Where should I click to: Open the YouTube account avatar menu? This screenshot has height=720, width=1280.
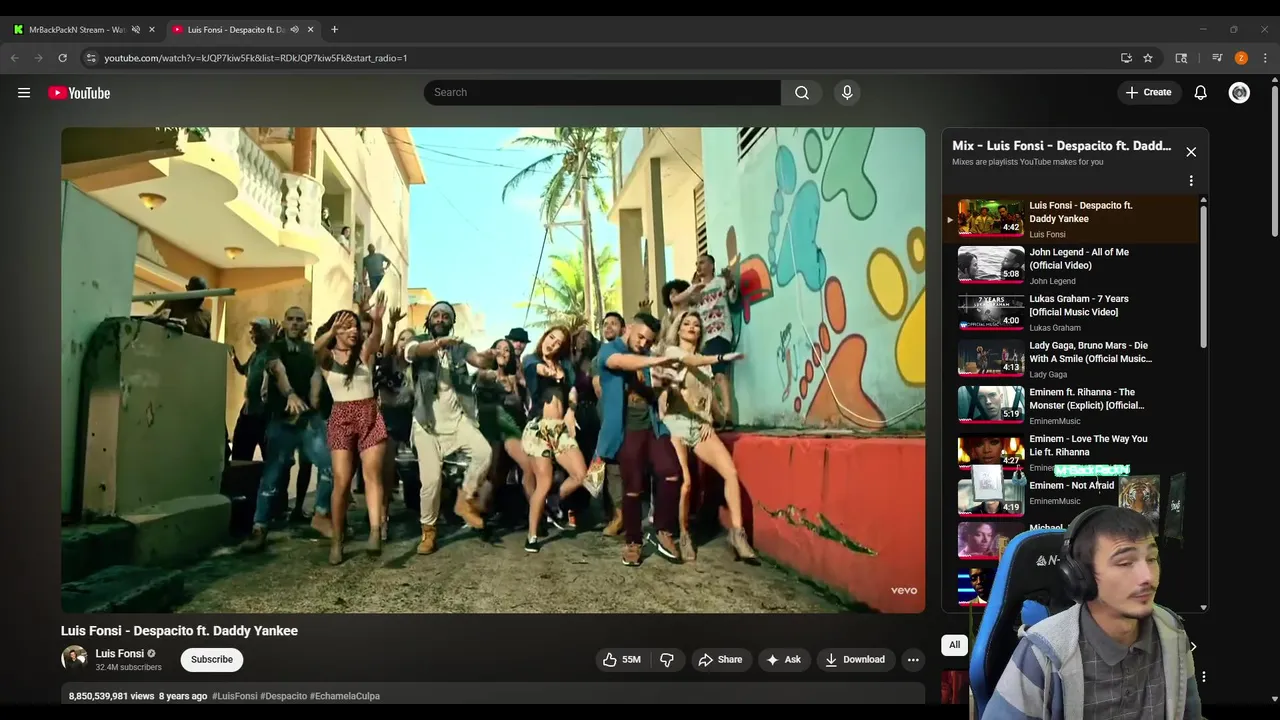coord(1239,92)
